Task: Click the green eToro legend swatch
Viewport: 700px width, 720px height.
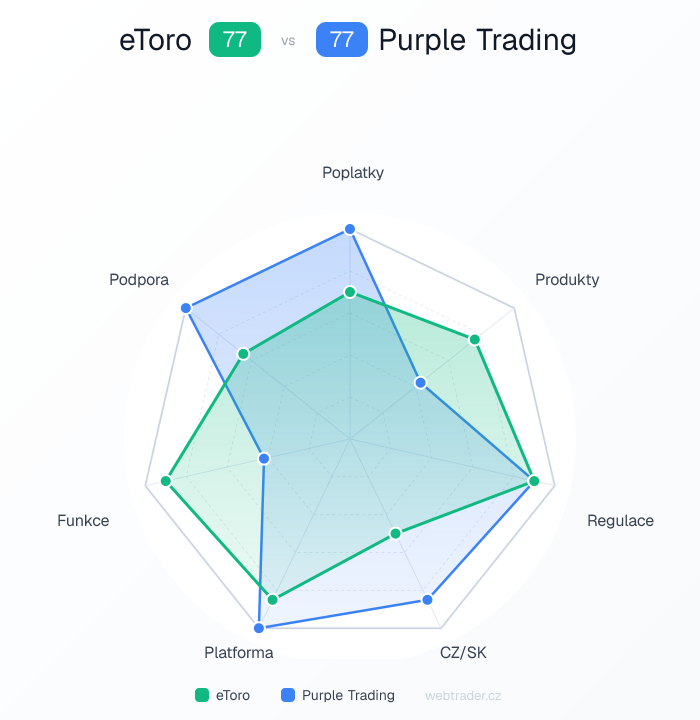Action: [201, 695]
